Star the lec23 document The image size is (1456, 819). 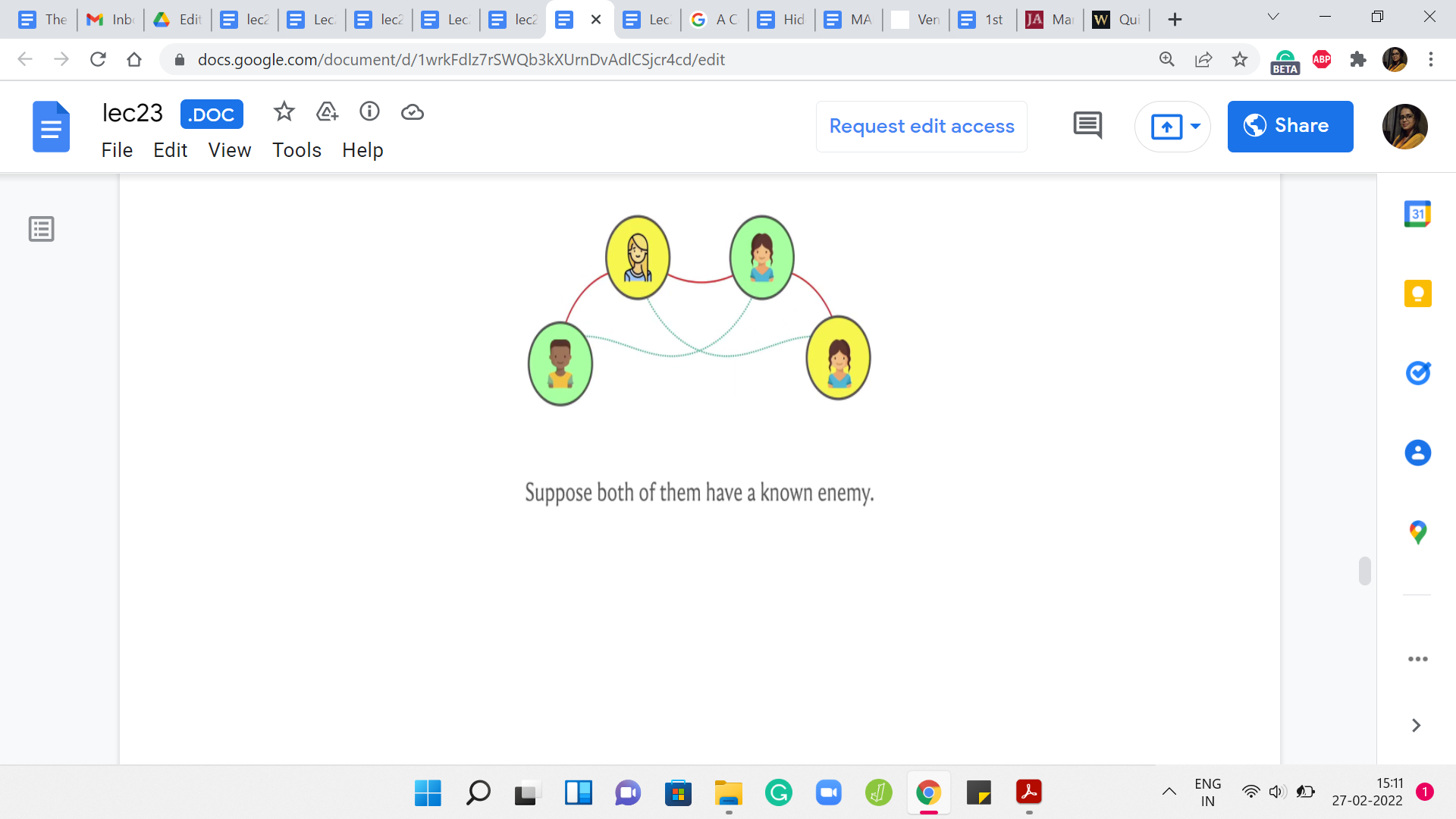(x=284, y=112)
